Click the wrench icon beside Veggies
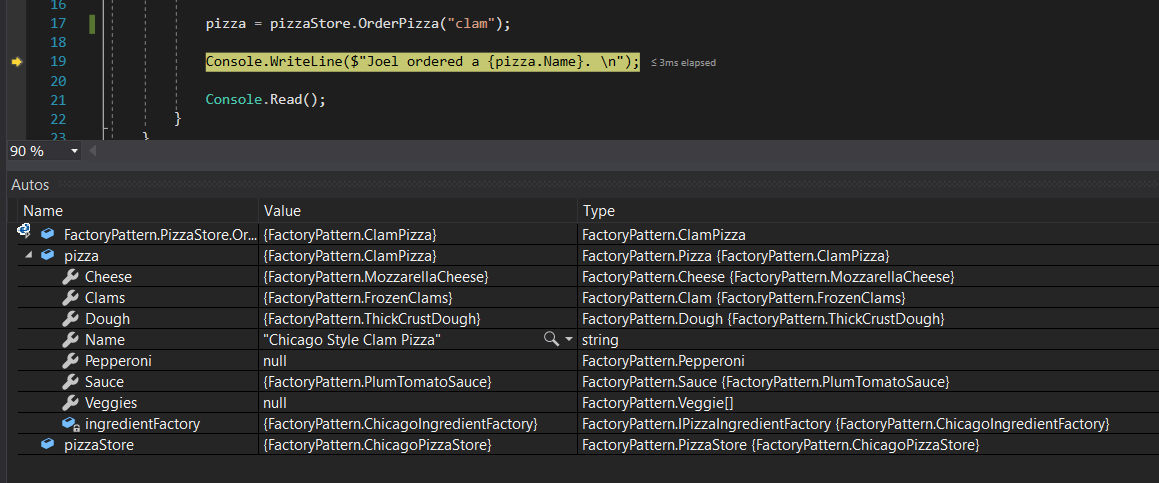This screenshot has height=483, width=1159. 70,403
